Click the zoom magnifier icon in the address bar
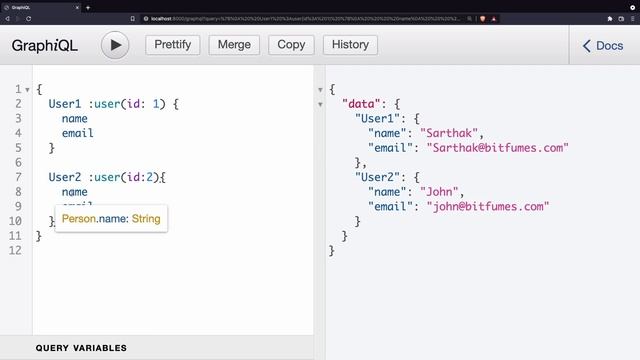Screen dimensions: 640x360 [470, 19]
